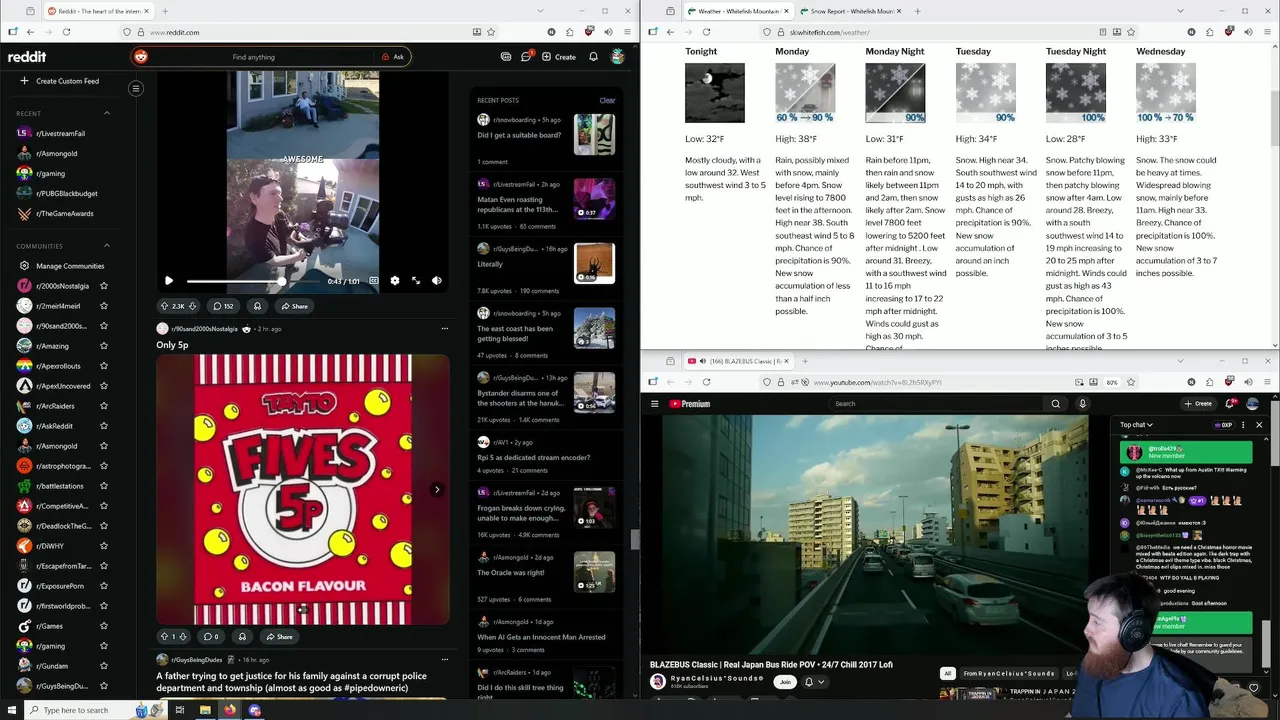1280x720 pixels.
Task: Favorite r/battlestations with the star
Action: 104,486
